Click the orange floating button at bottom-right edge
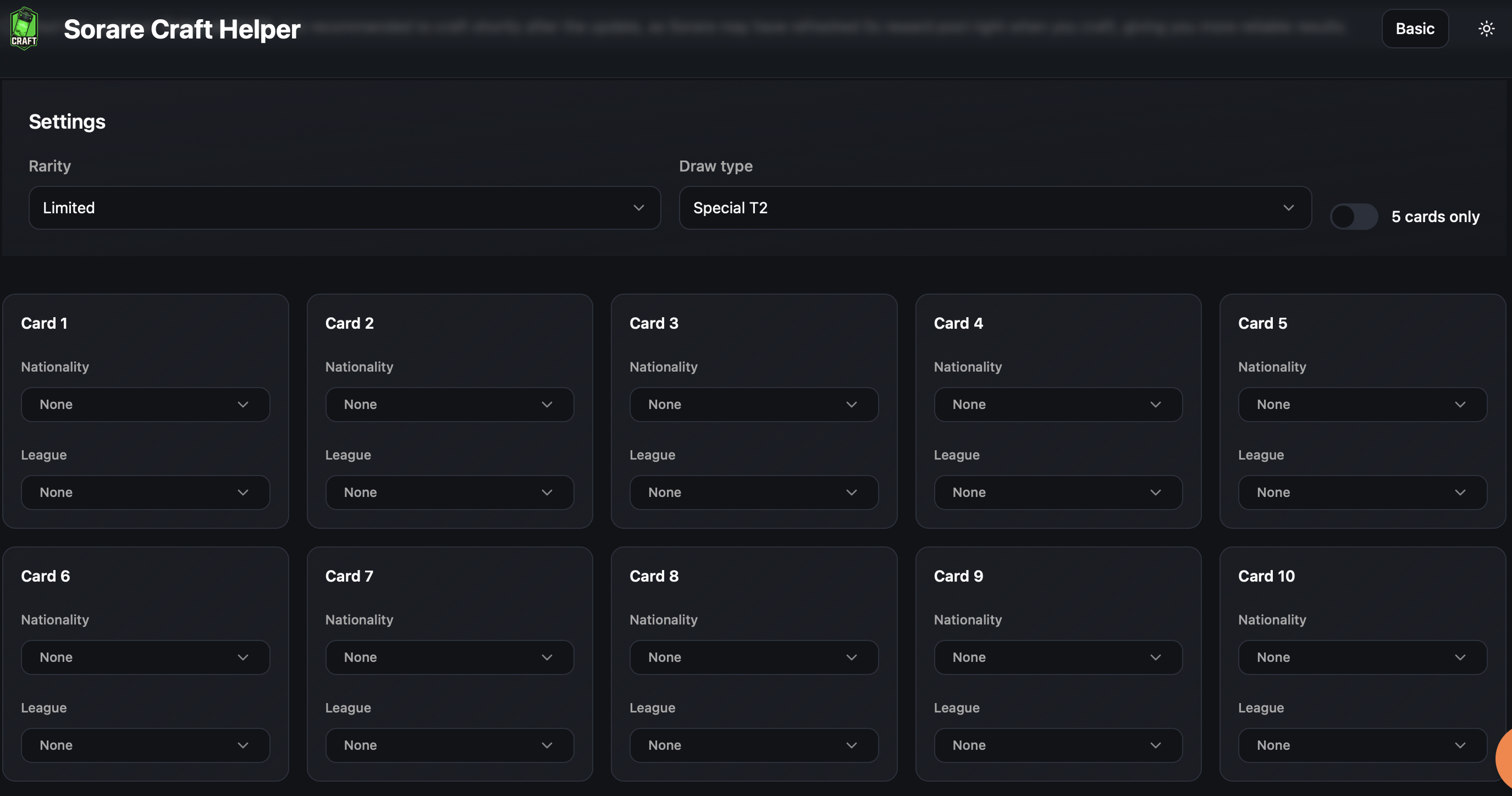The width and height of the screenshot is (1512, 796). [x=1504, y=758]
